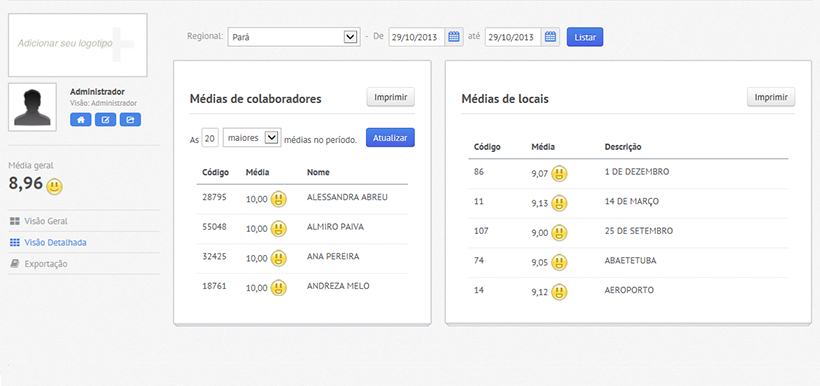The width and height of the screenshot is (820, 386).
Task: Select location 14 DE MARÇO
Action: pyautogui.click(x=632, y=201)
